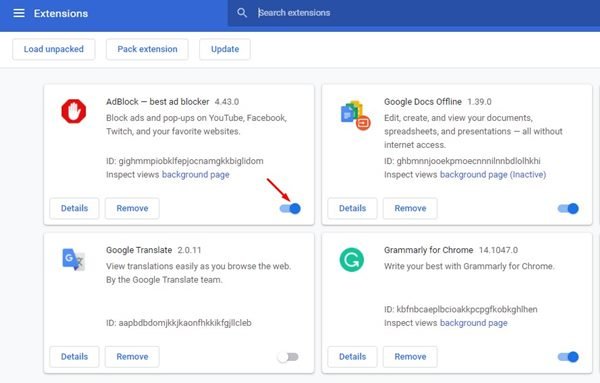The width and height of the screenshot is (600, 383).
Task: Click the Load unpacked button
Action: coord(54,49)
